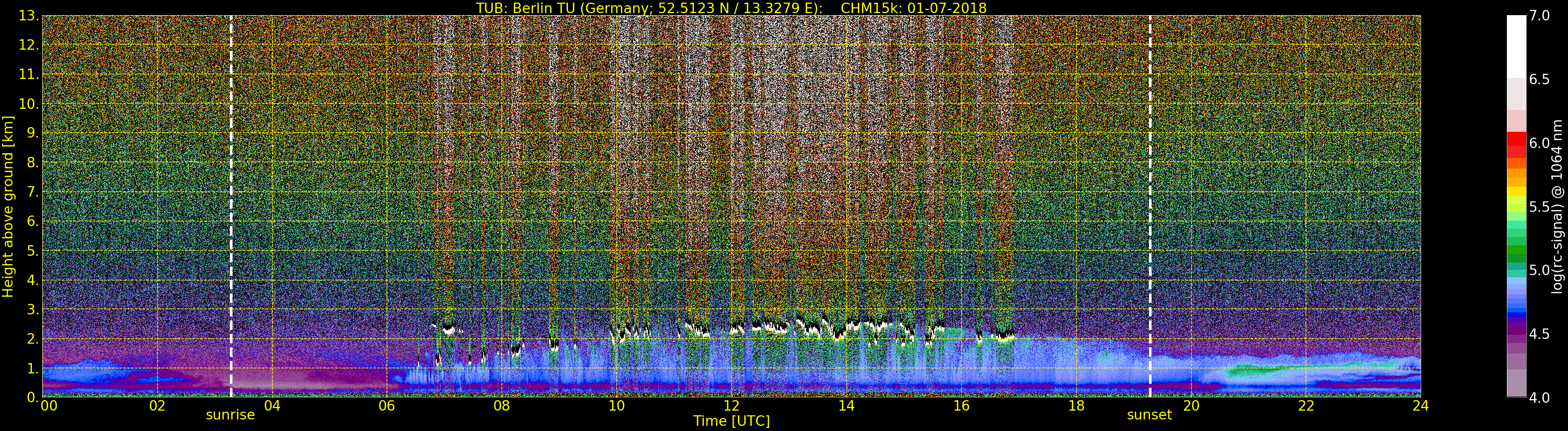
Task: Click the "12." tick label on the height axis
Action: (x=29, y=45)
